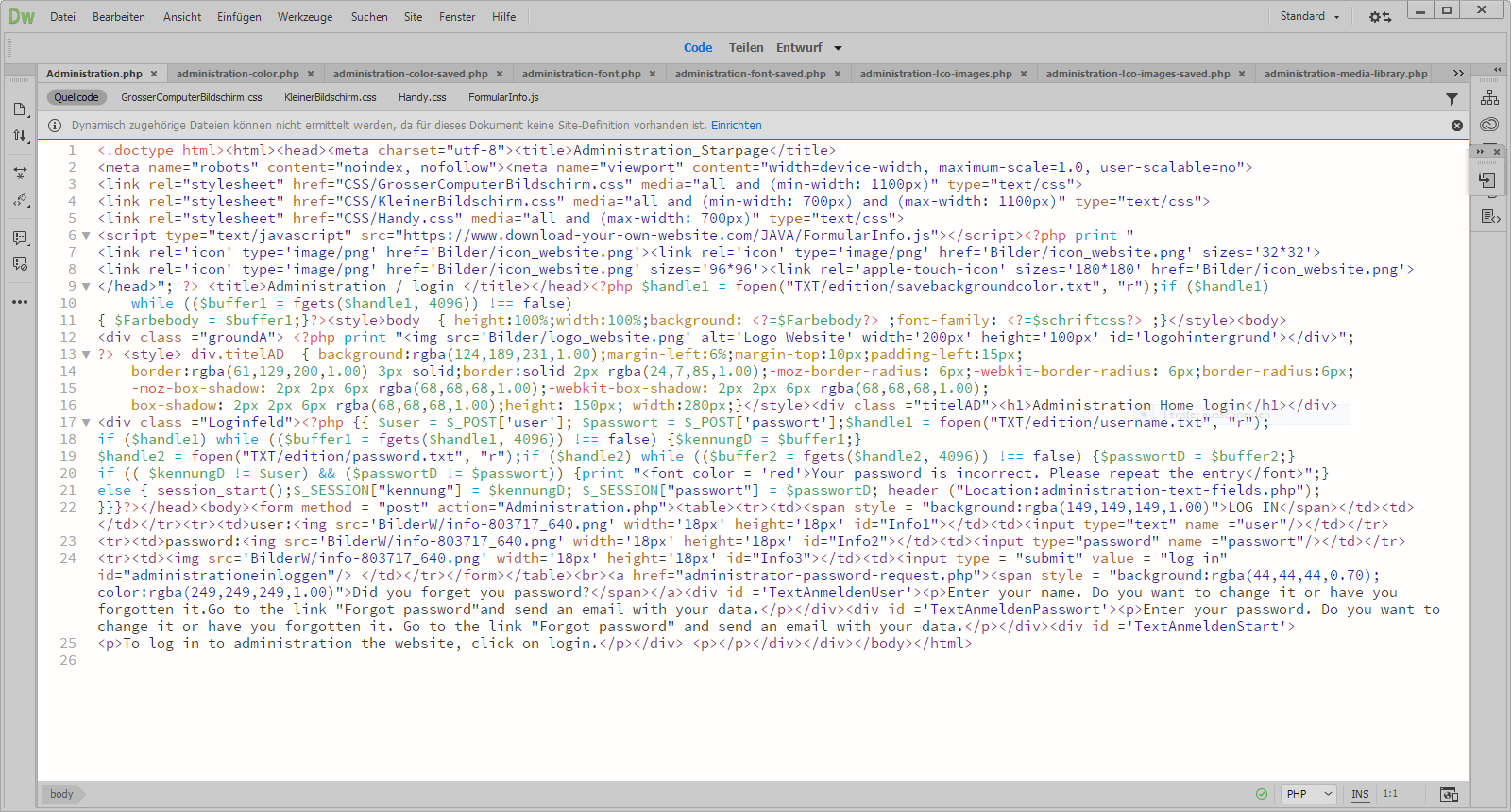Collapse code fold at line 6
Viewport: 1511px width, 812px height.
86,236
